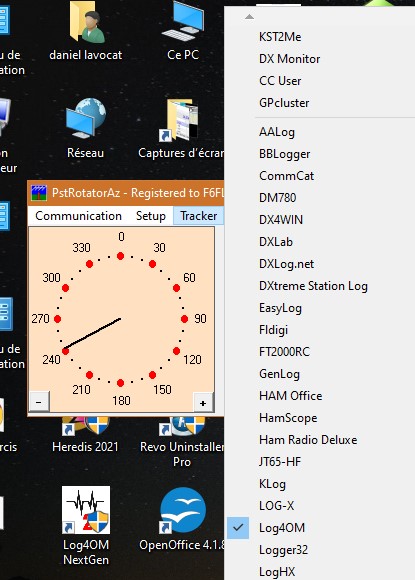Launch Log4OM NextGen desktop shortcut
The height and width of the screenshot is (580, 415).
point(86,525)
